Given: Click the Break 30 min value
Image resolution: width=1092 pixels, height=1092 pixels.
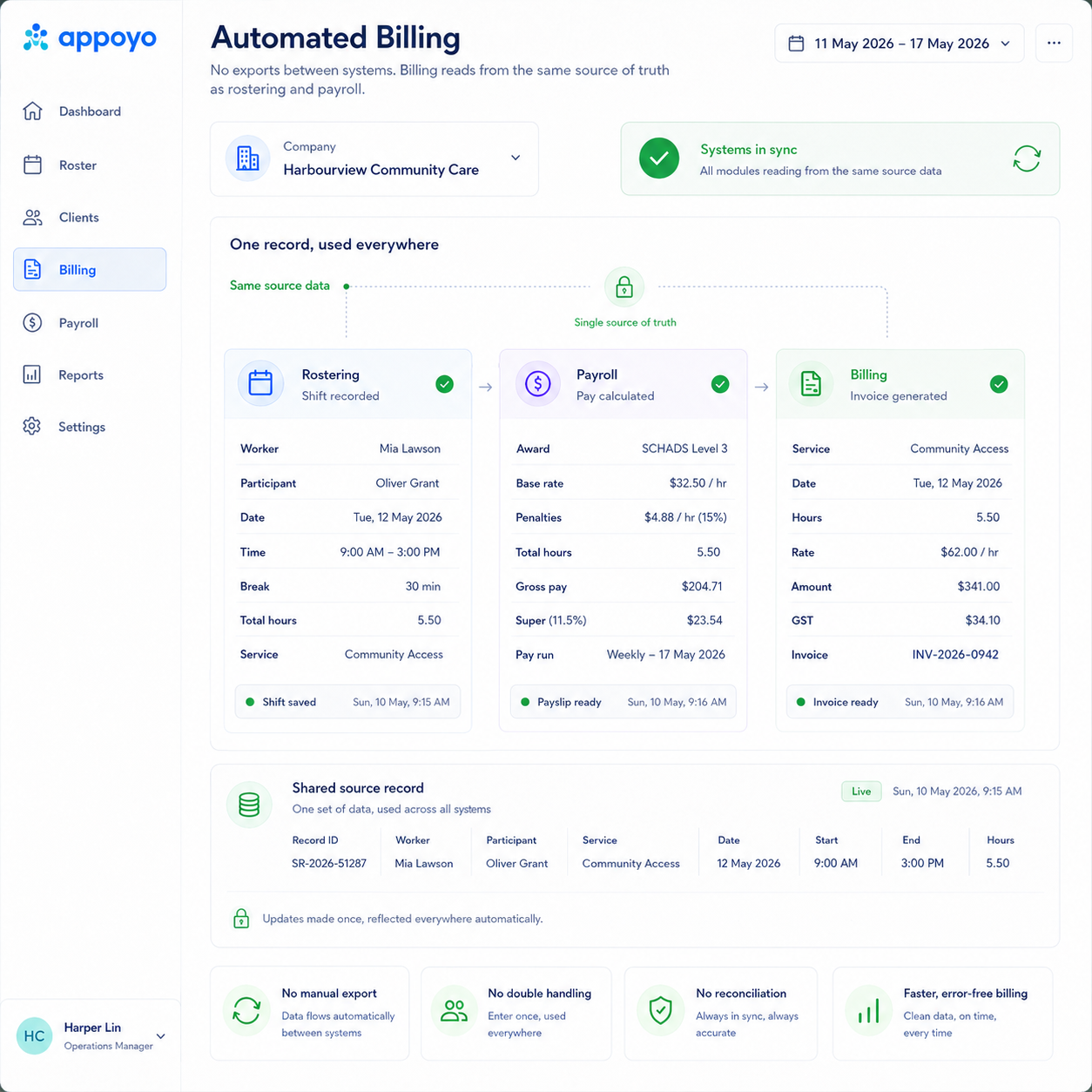Looking at the screenshot, I should point(423,587).
